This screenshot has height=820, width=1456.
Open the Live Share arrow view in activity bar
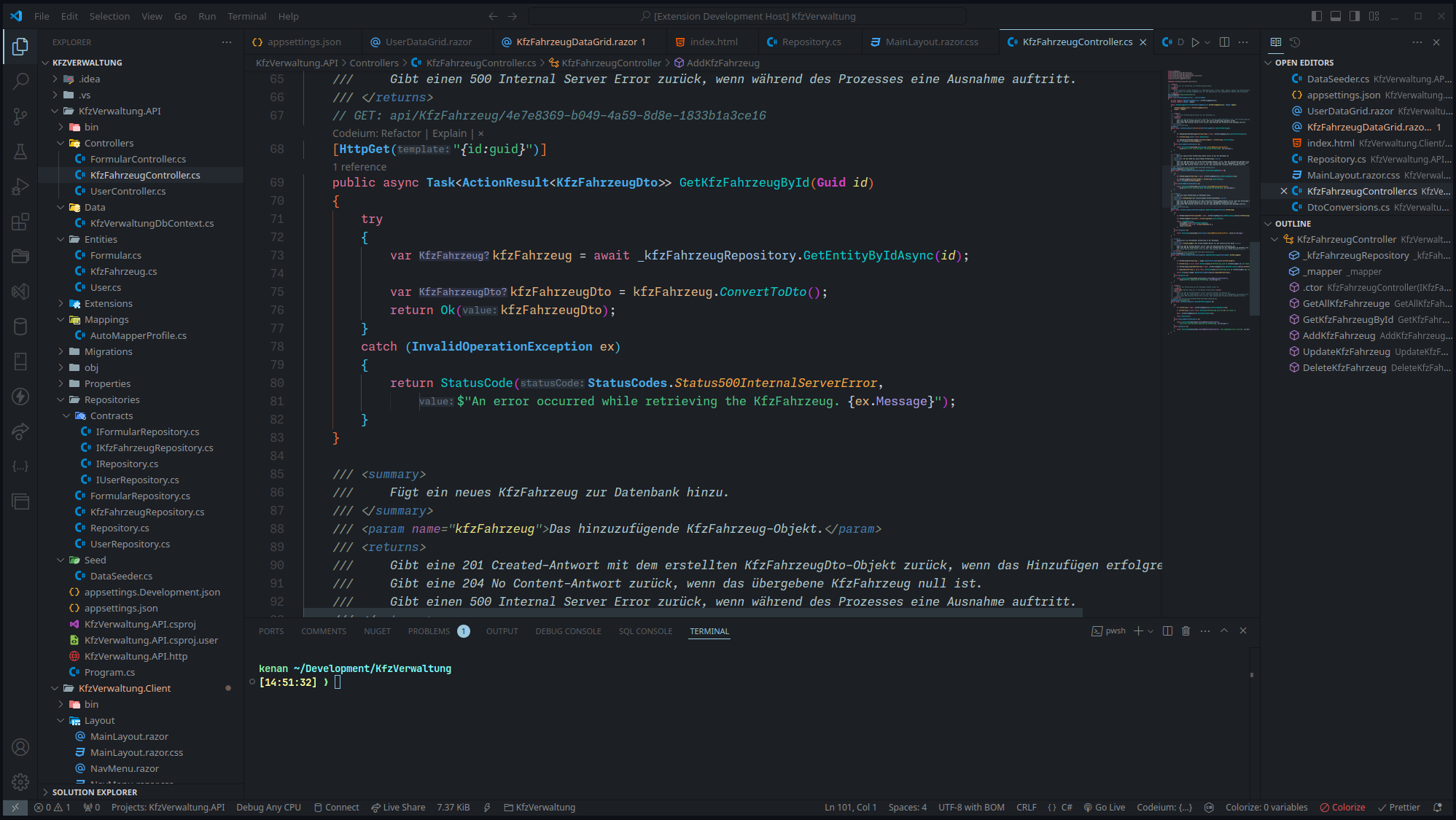(x=20, y=432)
